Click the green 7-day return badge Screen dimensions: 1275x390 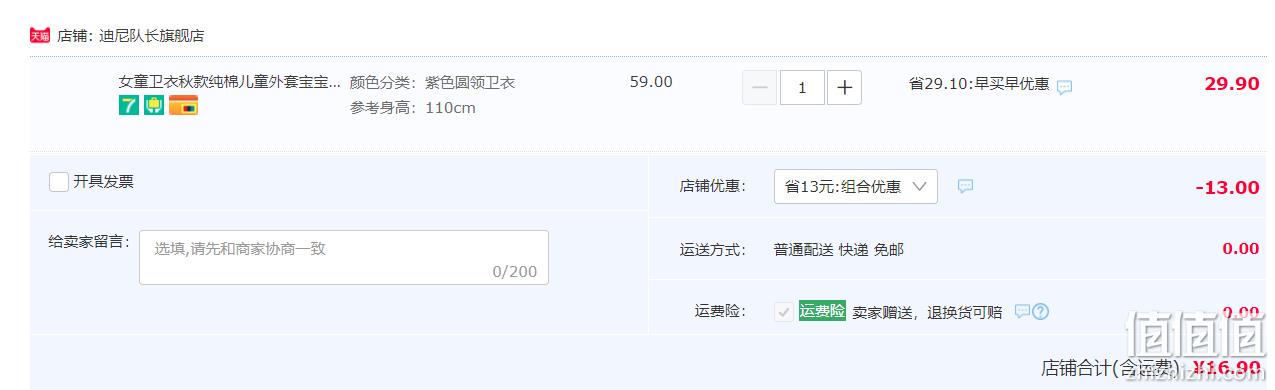[x=128, y=106]
